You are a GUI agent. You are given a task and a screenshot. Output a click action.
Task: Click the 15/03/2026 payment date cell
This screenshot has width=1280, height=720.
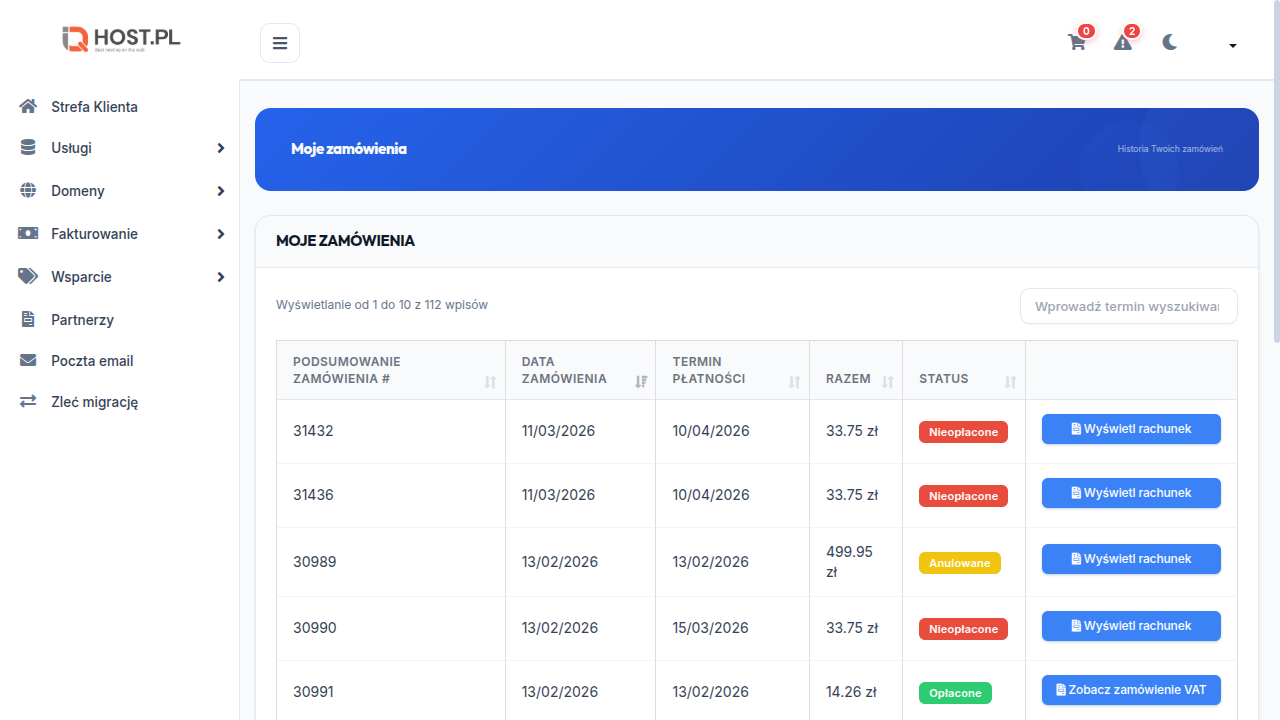(x=732, y=628)
